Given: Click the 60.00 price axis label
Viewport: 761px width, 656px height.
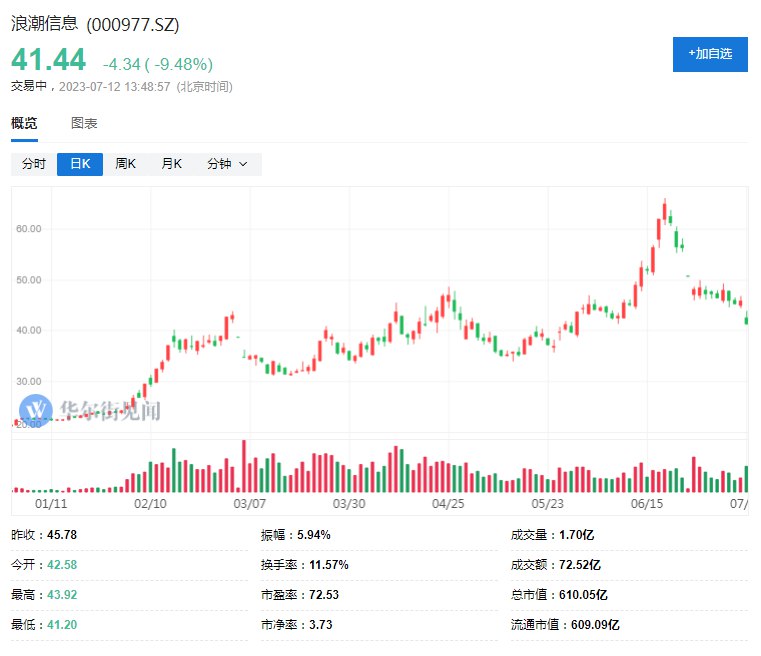Looking at the screenshot, I should tap(29, 229).
